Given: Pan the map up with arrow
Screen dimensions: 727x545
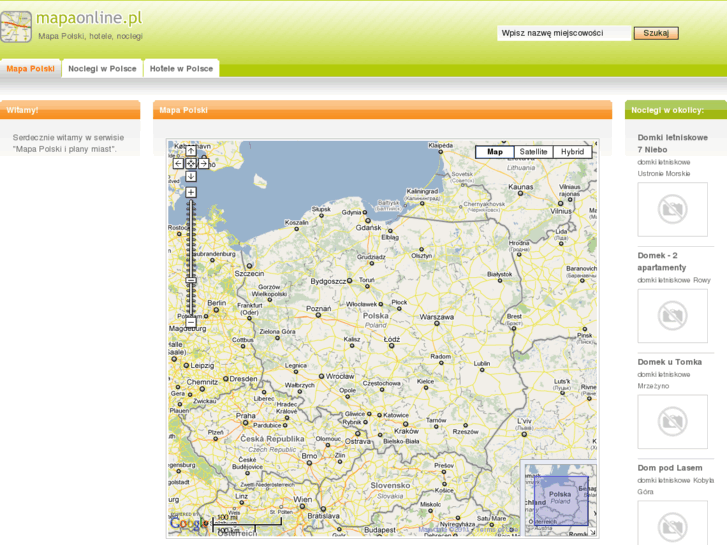Looking at the screenshot, I should click(191, 151).
